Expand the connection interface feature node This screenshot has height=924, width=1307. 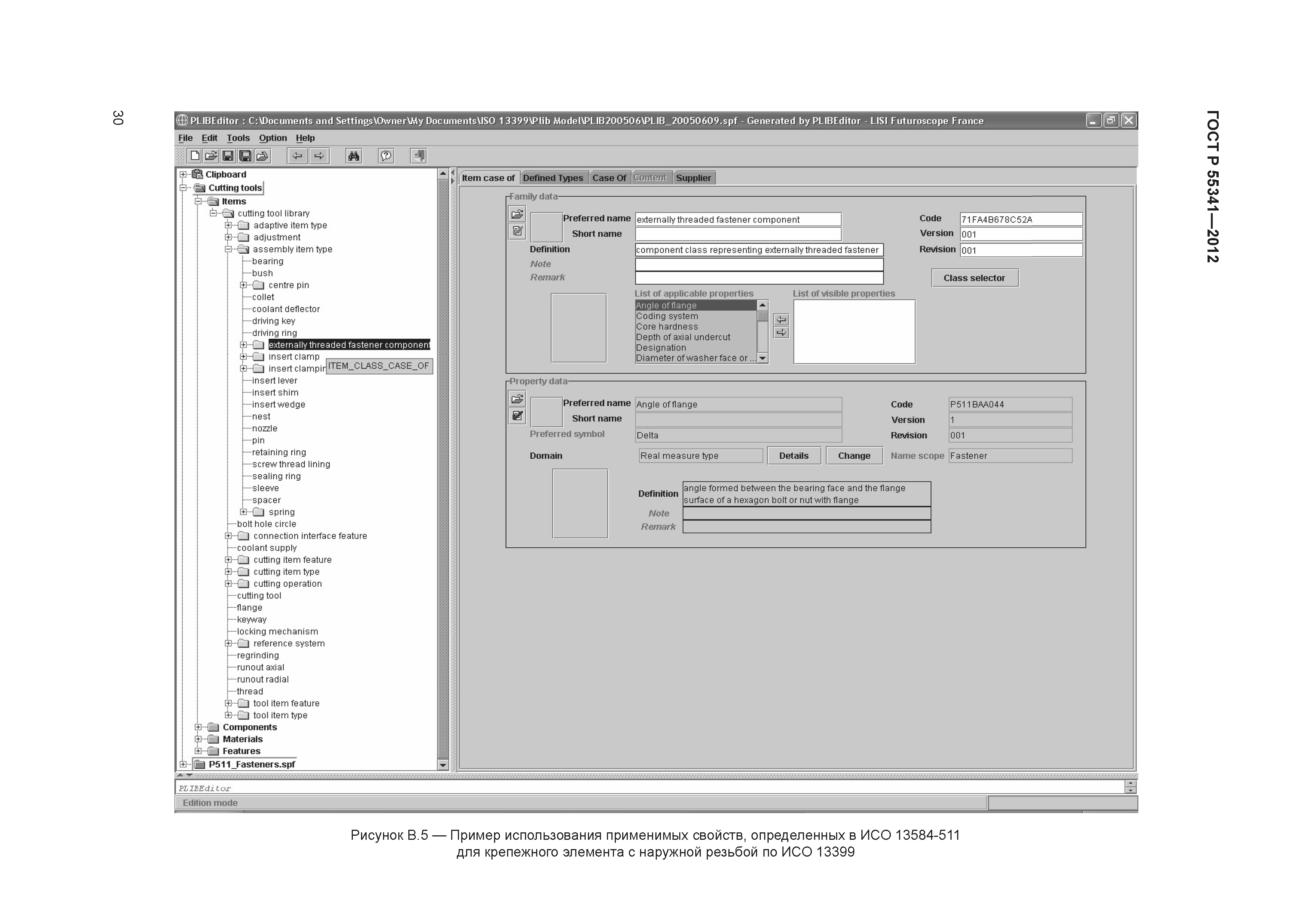(228, 536)
